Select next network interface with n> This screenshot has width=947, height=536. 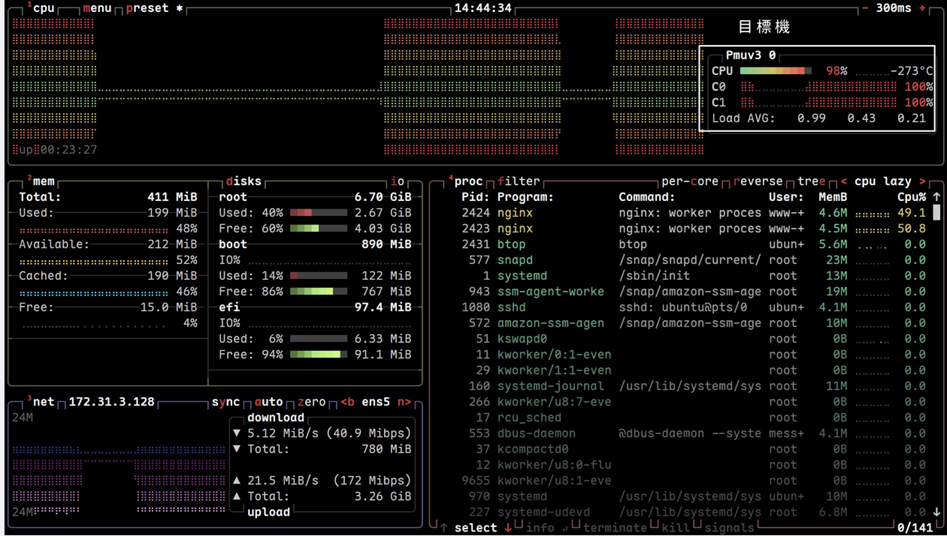tap(404, 402)
